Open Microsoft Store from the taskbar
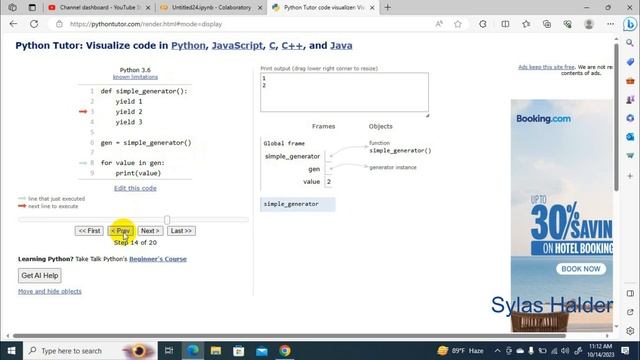 pyautogui.click(x=239, y=351)
